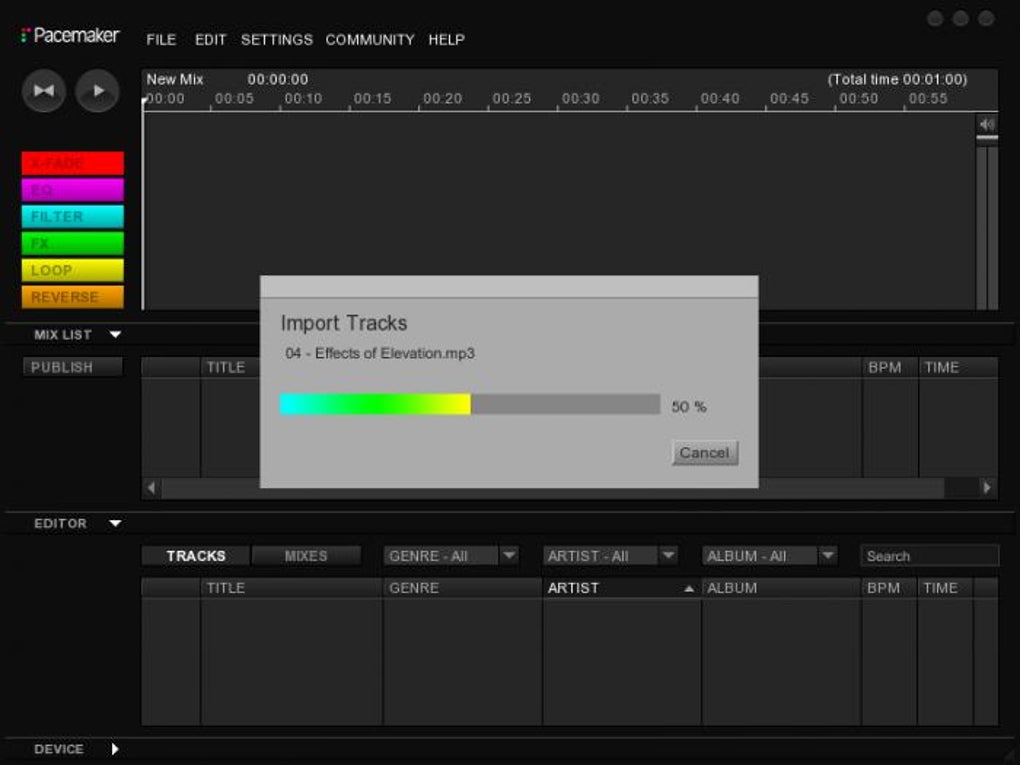Collapse the MIX LIST section
Viewport: 1020px width, 765px height.
(115, 334)
